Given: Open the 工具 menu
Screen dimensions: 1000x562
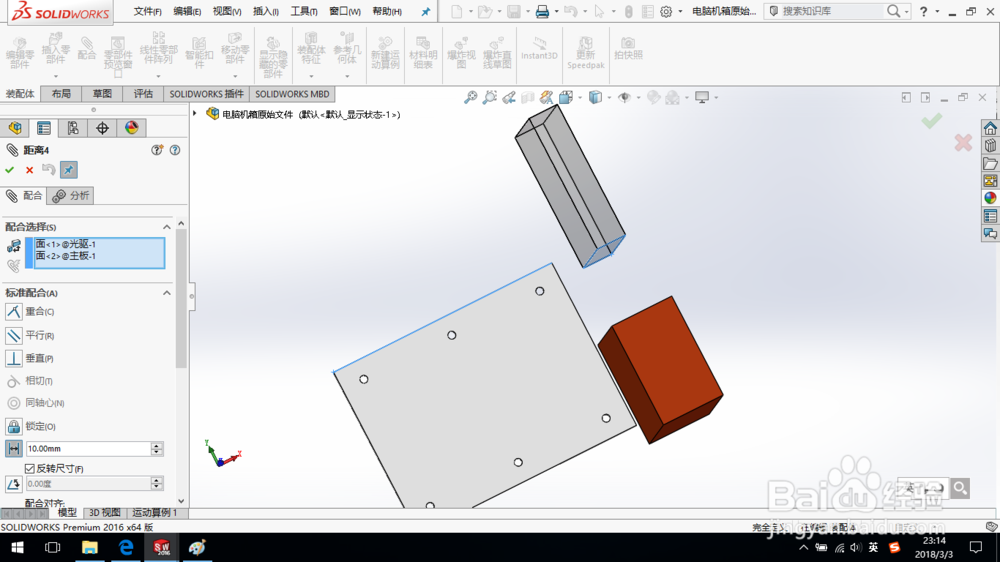Looking at the screenshot, I should coord(304,11).
